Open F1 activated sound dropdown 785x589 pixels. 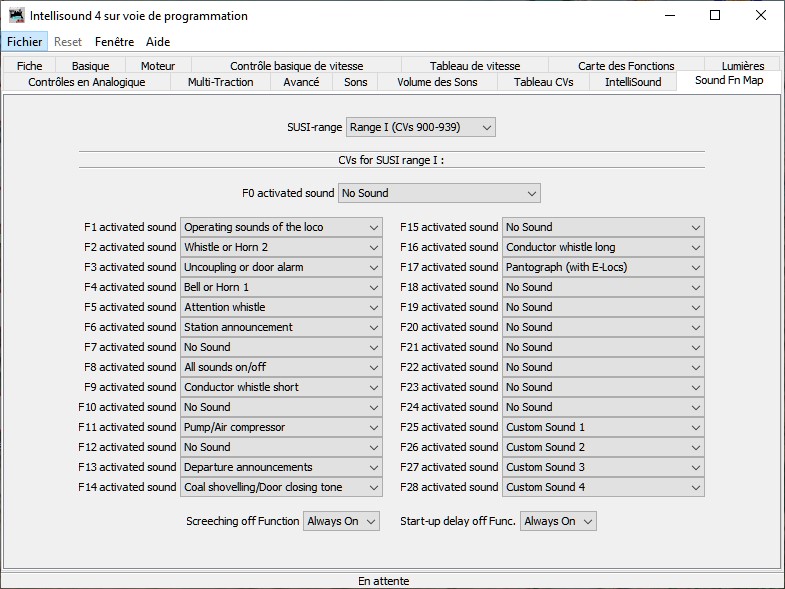281,227
